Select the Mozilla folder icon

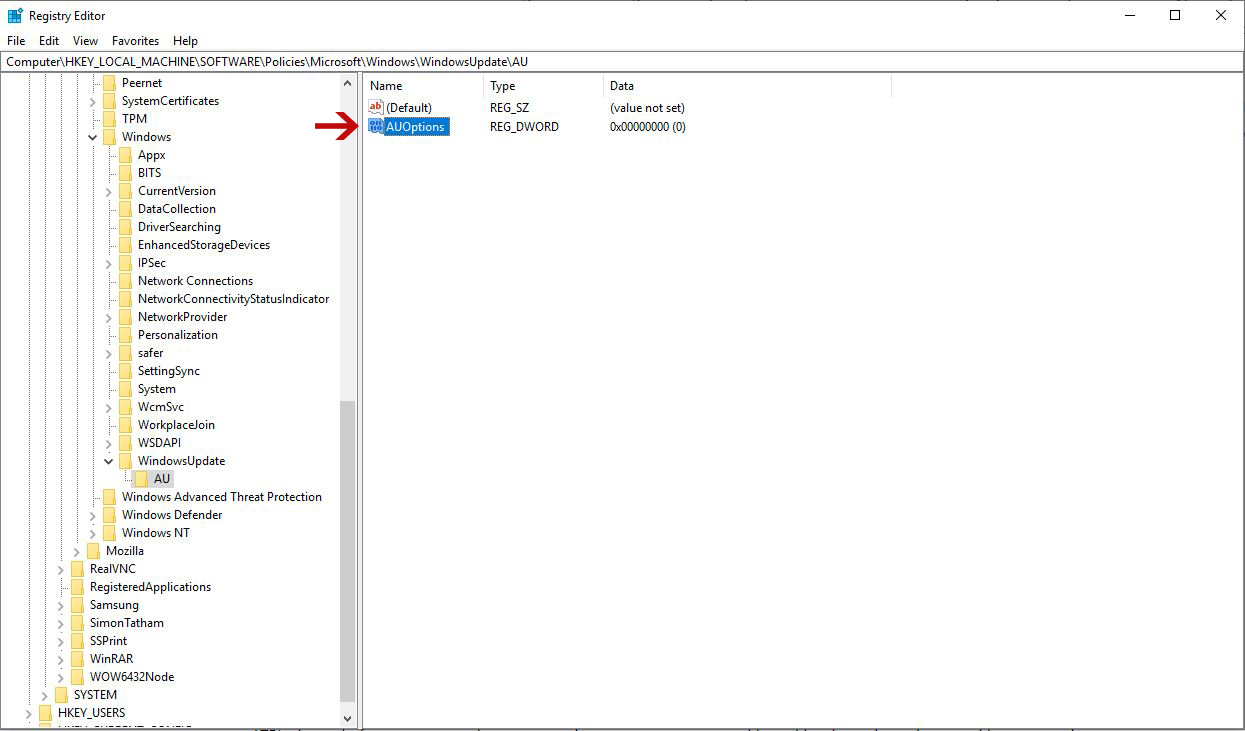coord(91,550)
